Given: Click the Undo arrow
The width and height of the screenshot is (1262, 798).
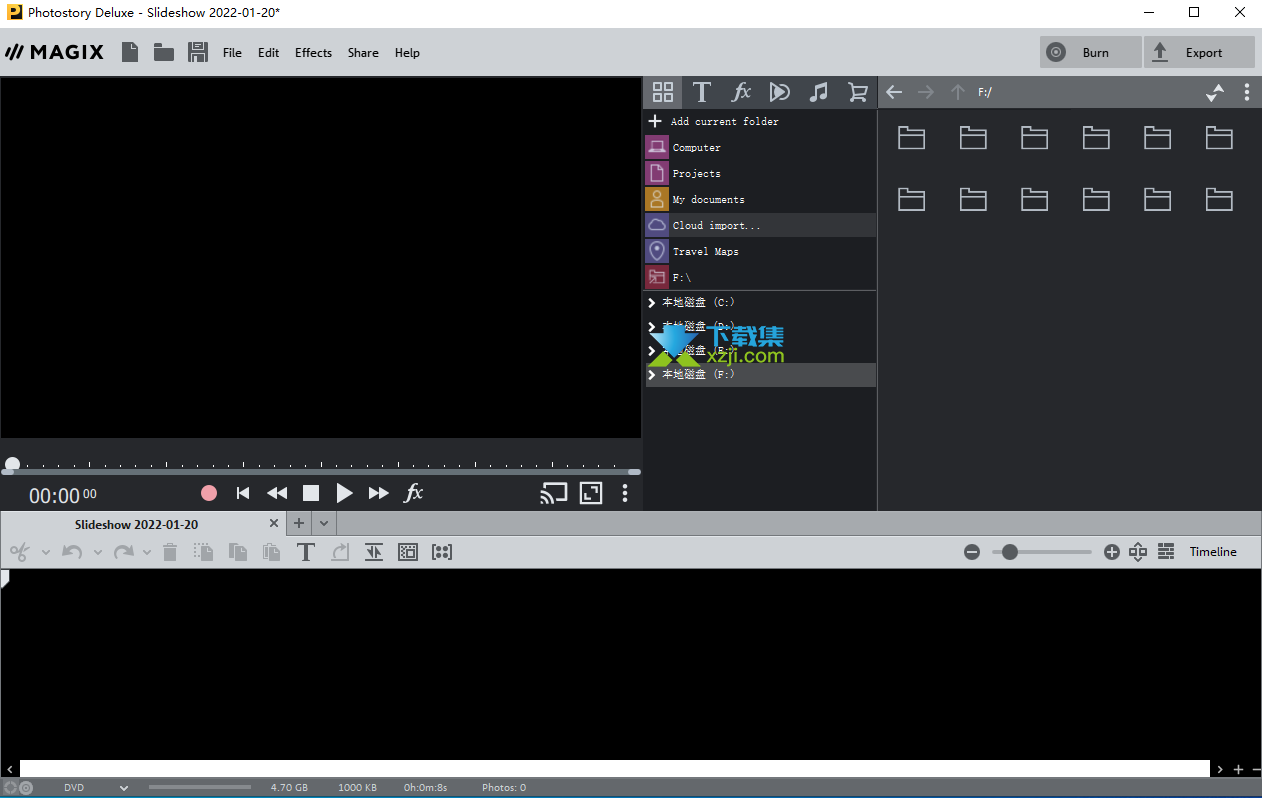Looking at the screenshot, I should click(72, 552).
